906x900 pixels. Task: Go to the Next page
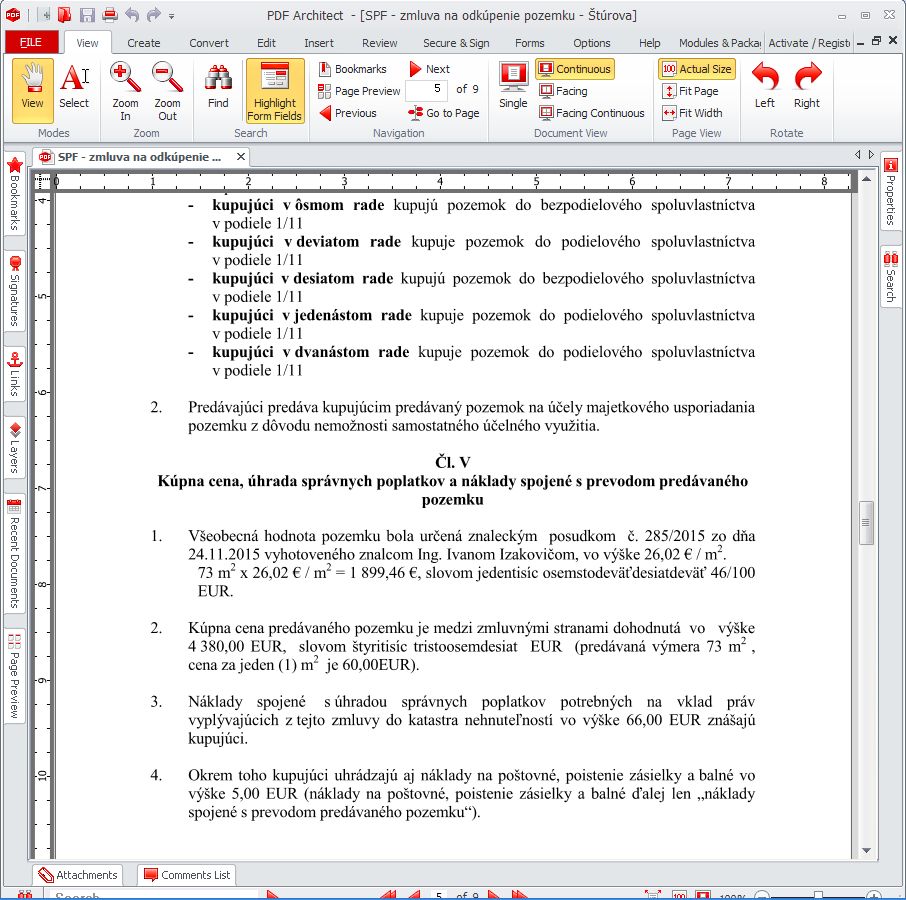click(429, 69)
